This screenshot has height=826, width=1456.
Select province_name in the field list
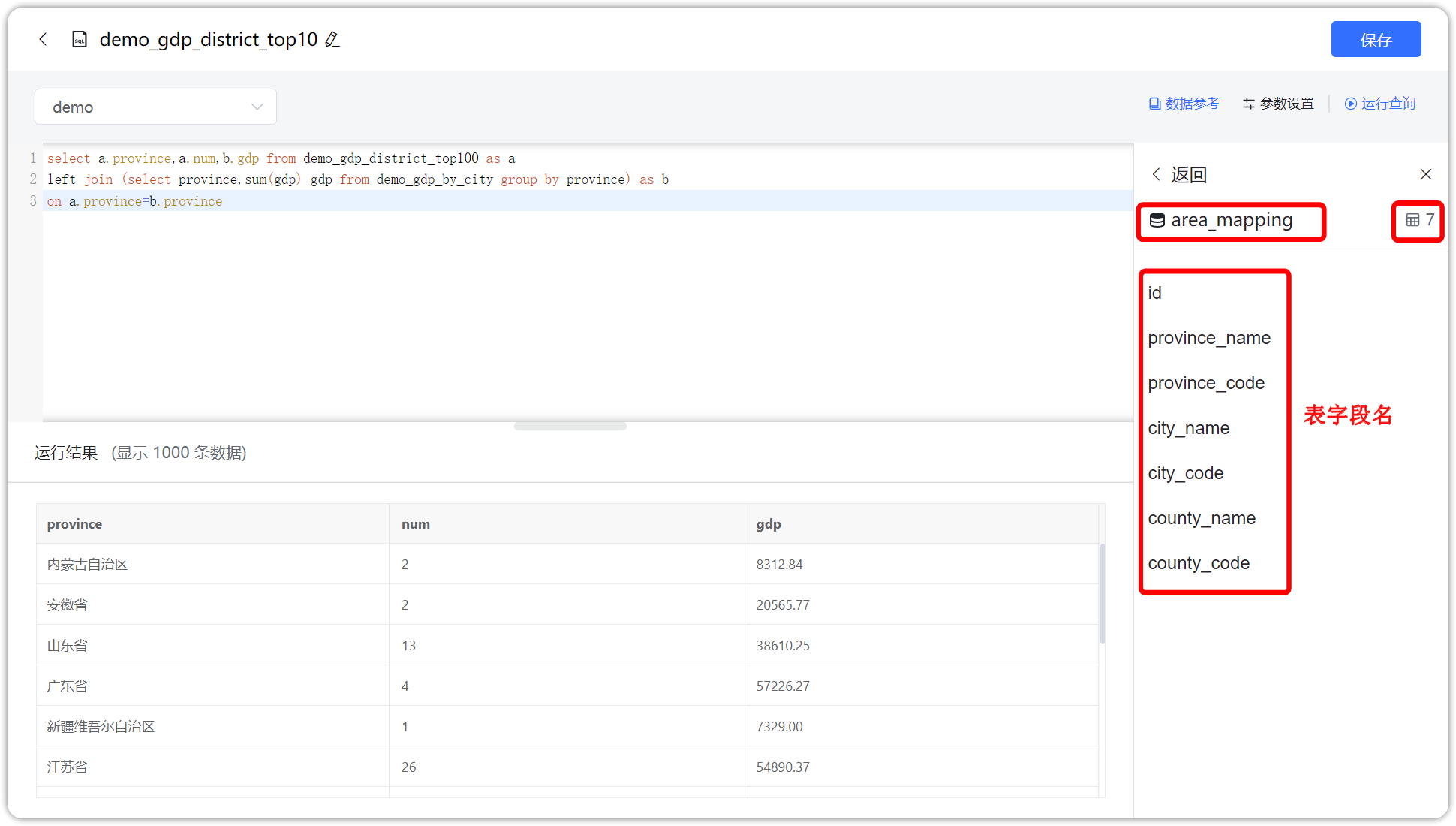[x=1209, y=337]
